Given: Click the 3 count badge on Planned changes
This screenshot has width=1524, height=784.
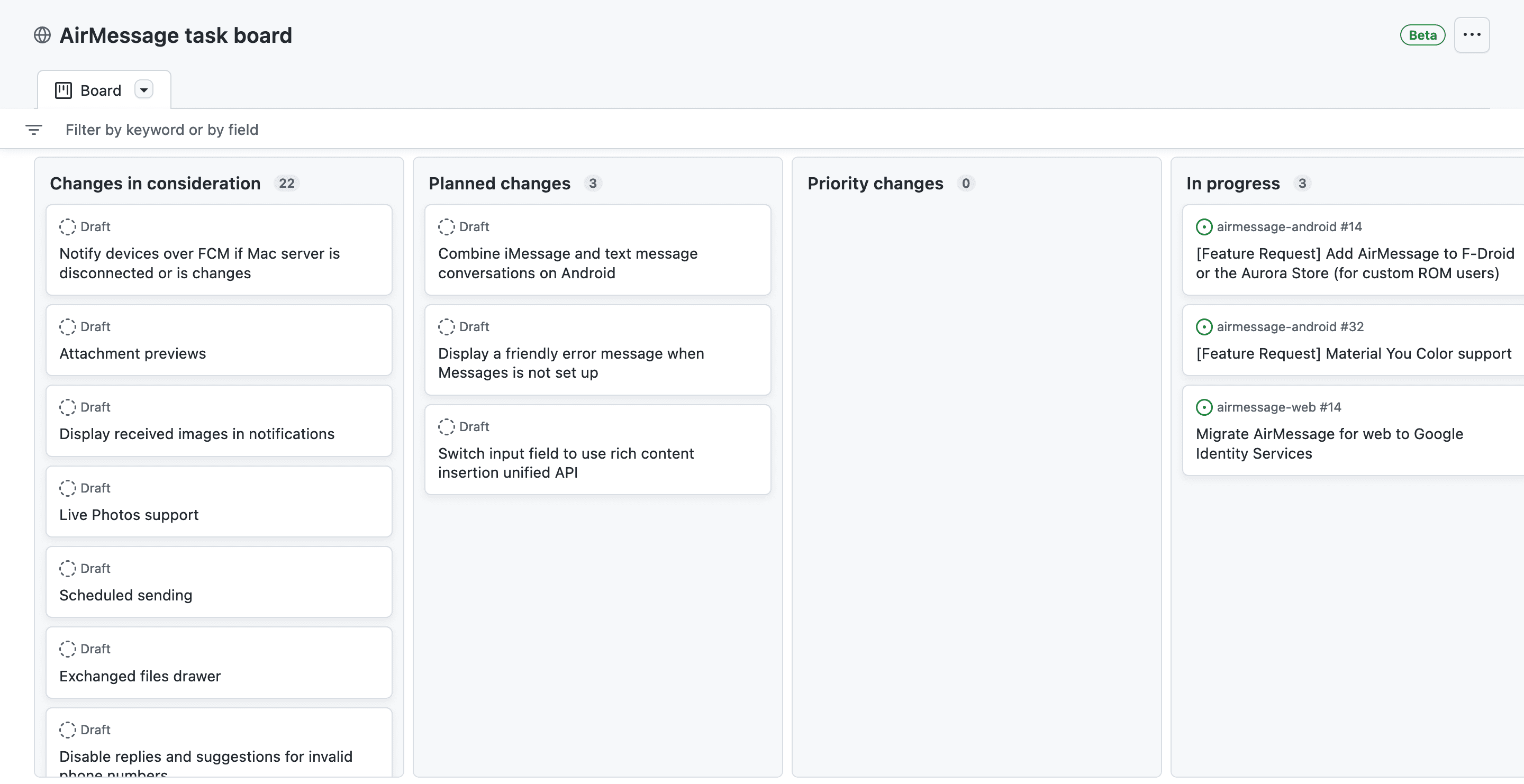Looking at the screenshot, I should coord(593,183).
